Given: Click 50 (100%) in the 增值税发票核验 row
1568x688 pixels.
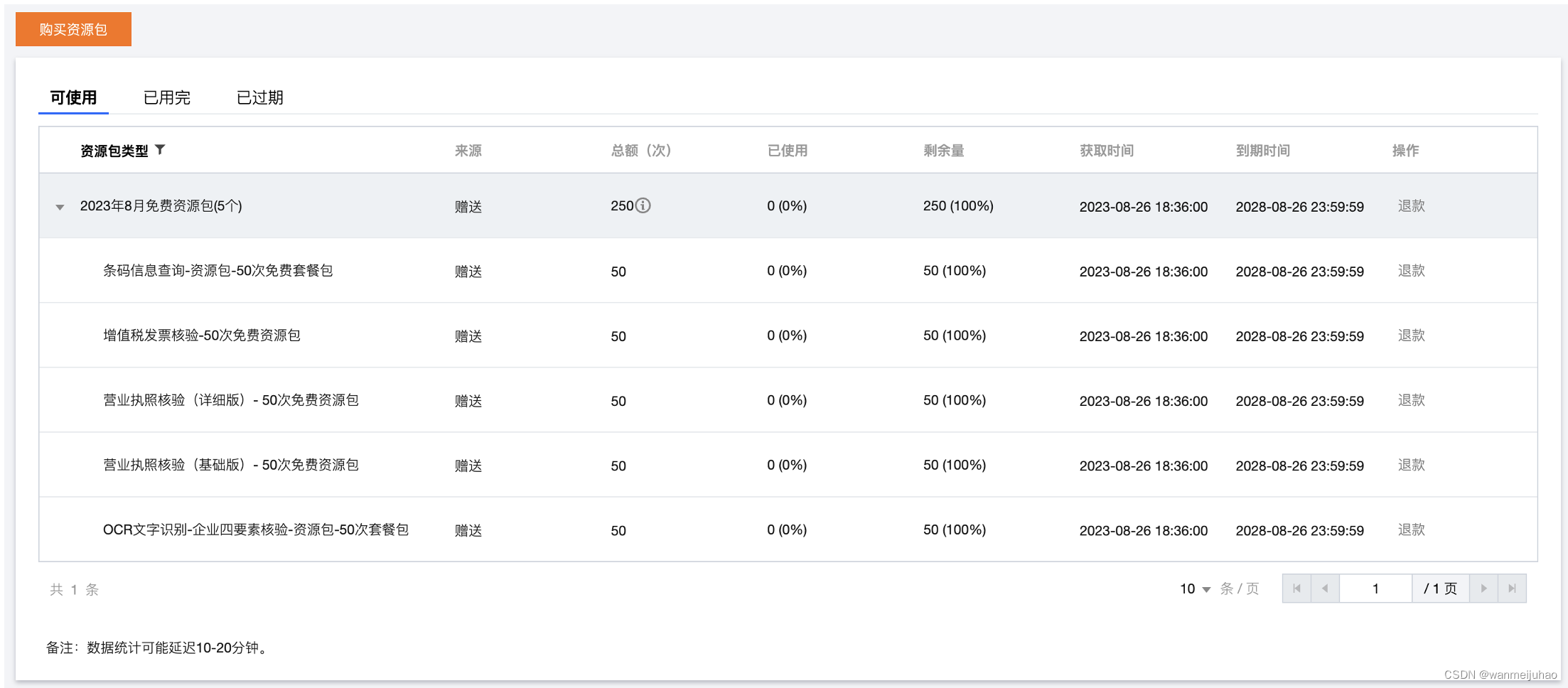Looking at the screenshot, I should point(955,335).
